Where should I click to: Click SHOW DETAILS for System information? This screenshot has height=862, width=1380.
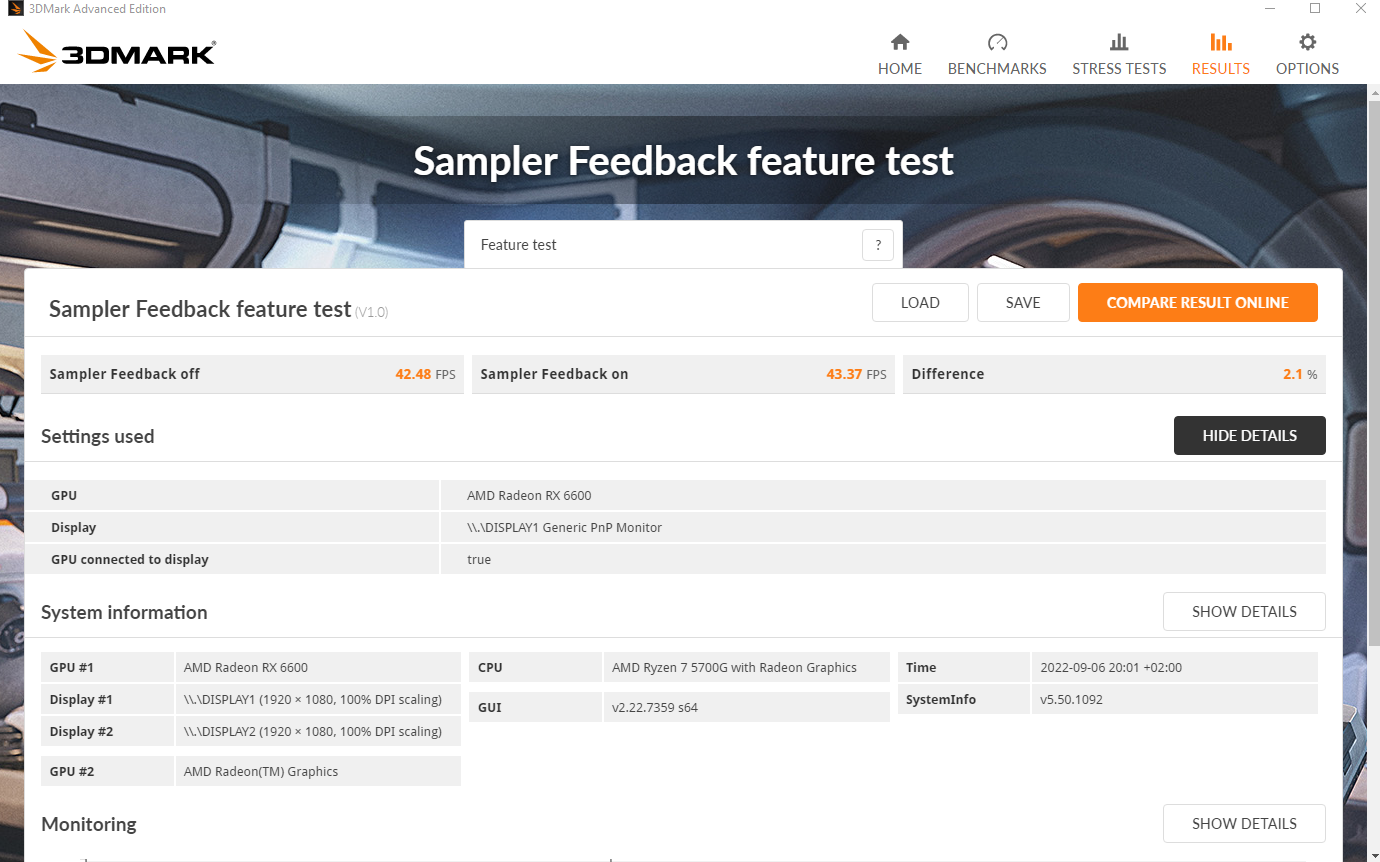click(1244, 612)
